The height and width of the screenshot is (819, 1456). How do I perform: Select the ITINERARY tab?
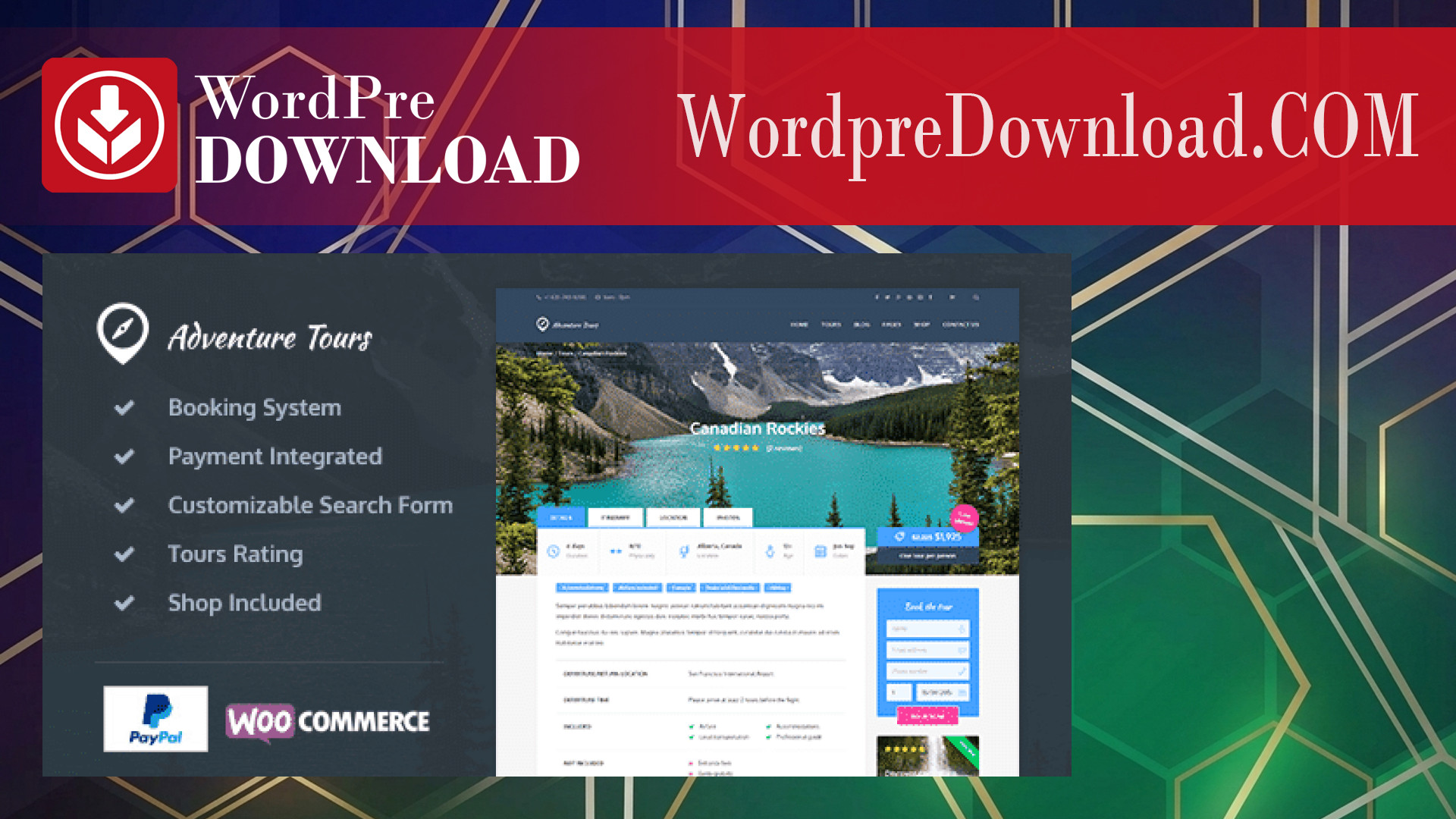click(615, 517)
